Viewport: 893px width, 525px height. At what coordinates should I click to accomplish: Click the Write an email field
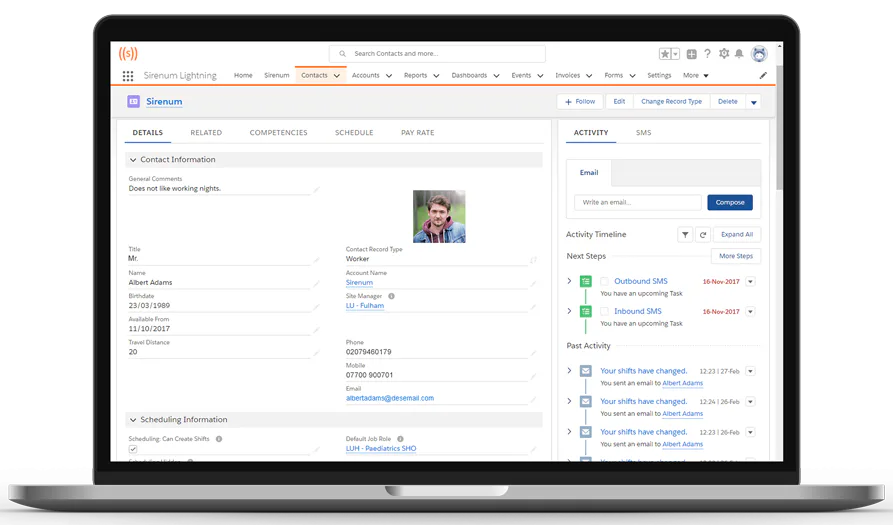pos(638,203)
